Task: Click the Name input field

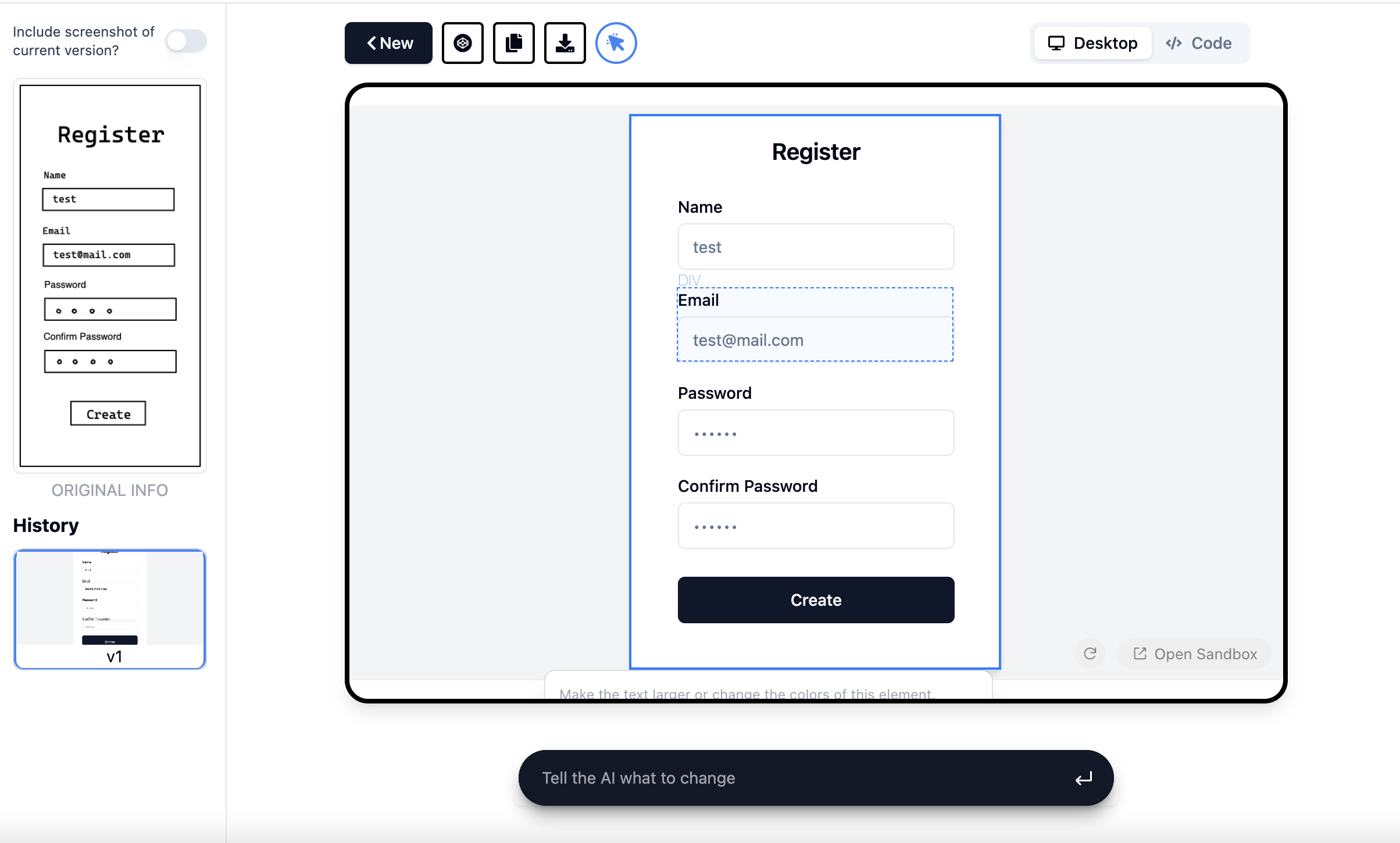Action: (x=815, y=247)
